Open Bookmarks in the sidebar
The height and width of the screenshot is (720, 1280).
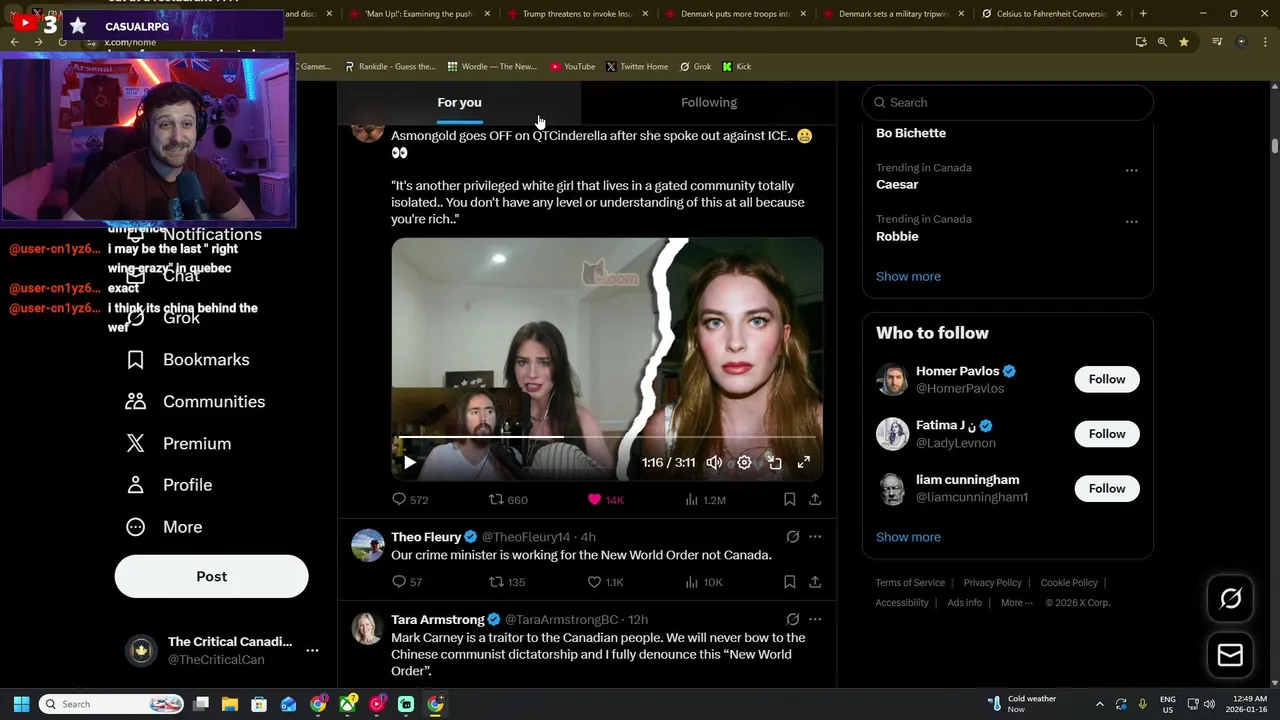click(x=187, y=360)
